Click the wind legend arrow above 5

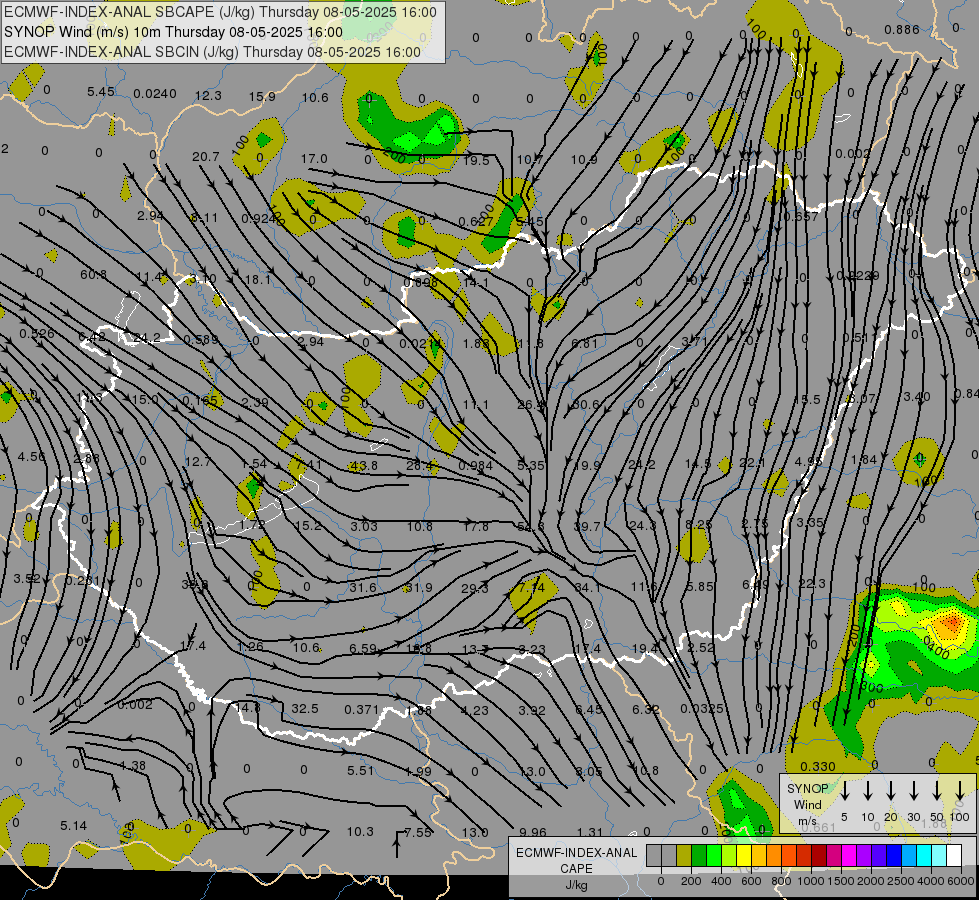tap(844, 790)
